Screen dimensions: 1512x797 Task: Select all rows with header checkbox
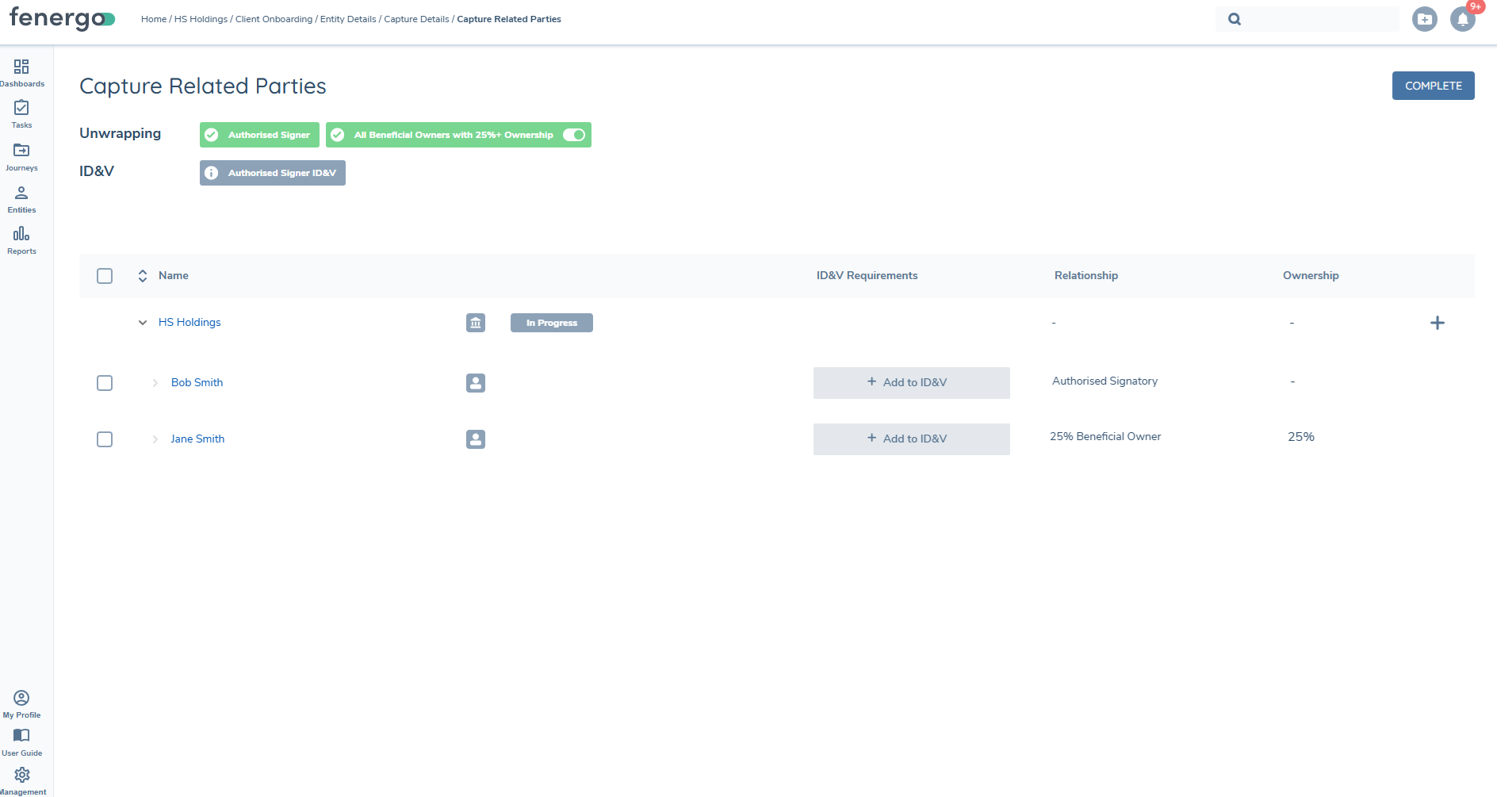click(x=105, y=276)
